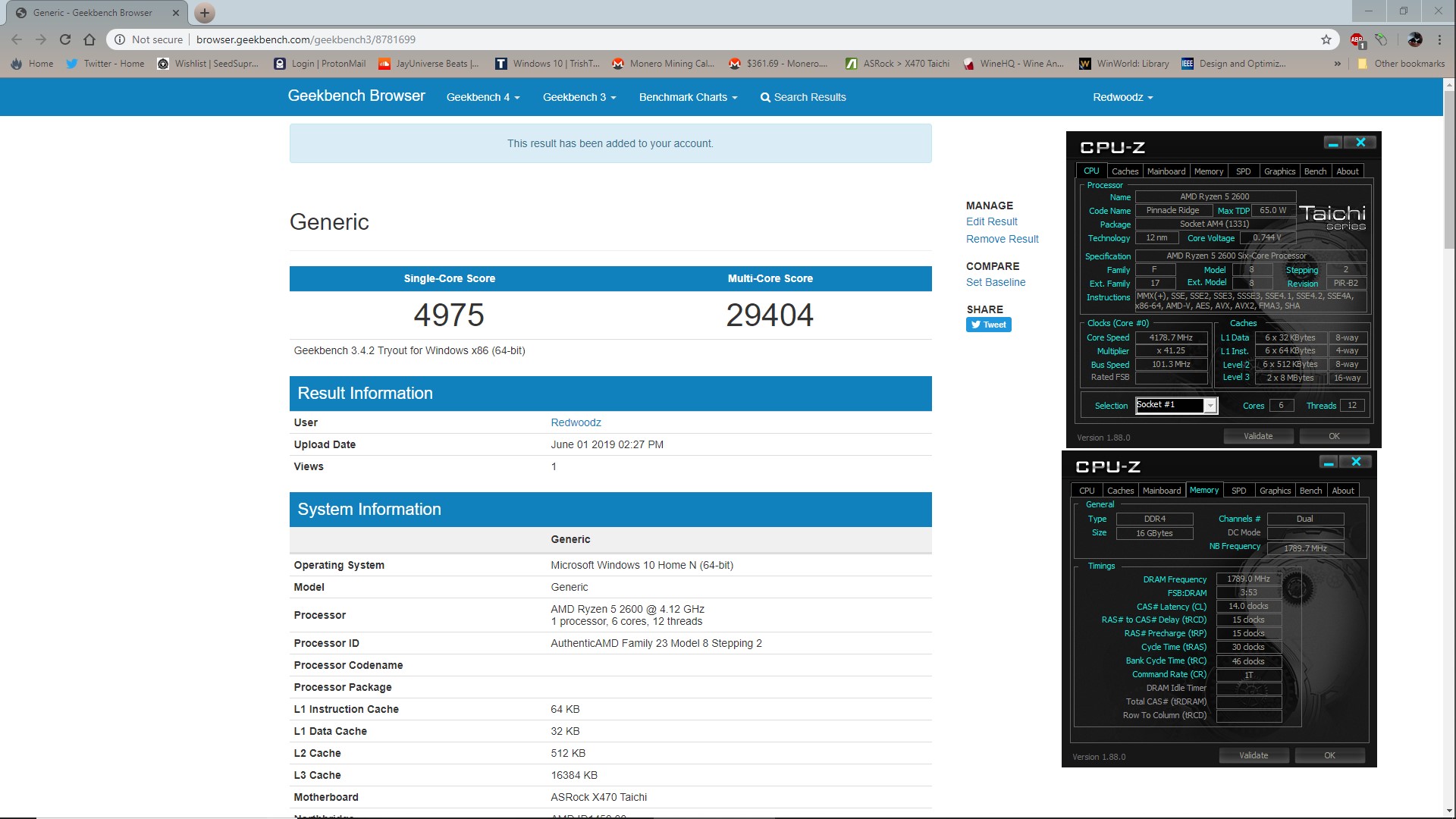Open the Monero Mining Cal bookmark

click(x=663, y=64)
